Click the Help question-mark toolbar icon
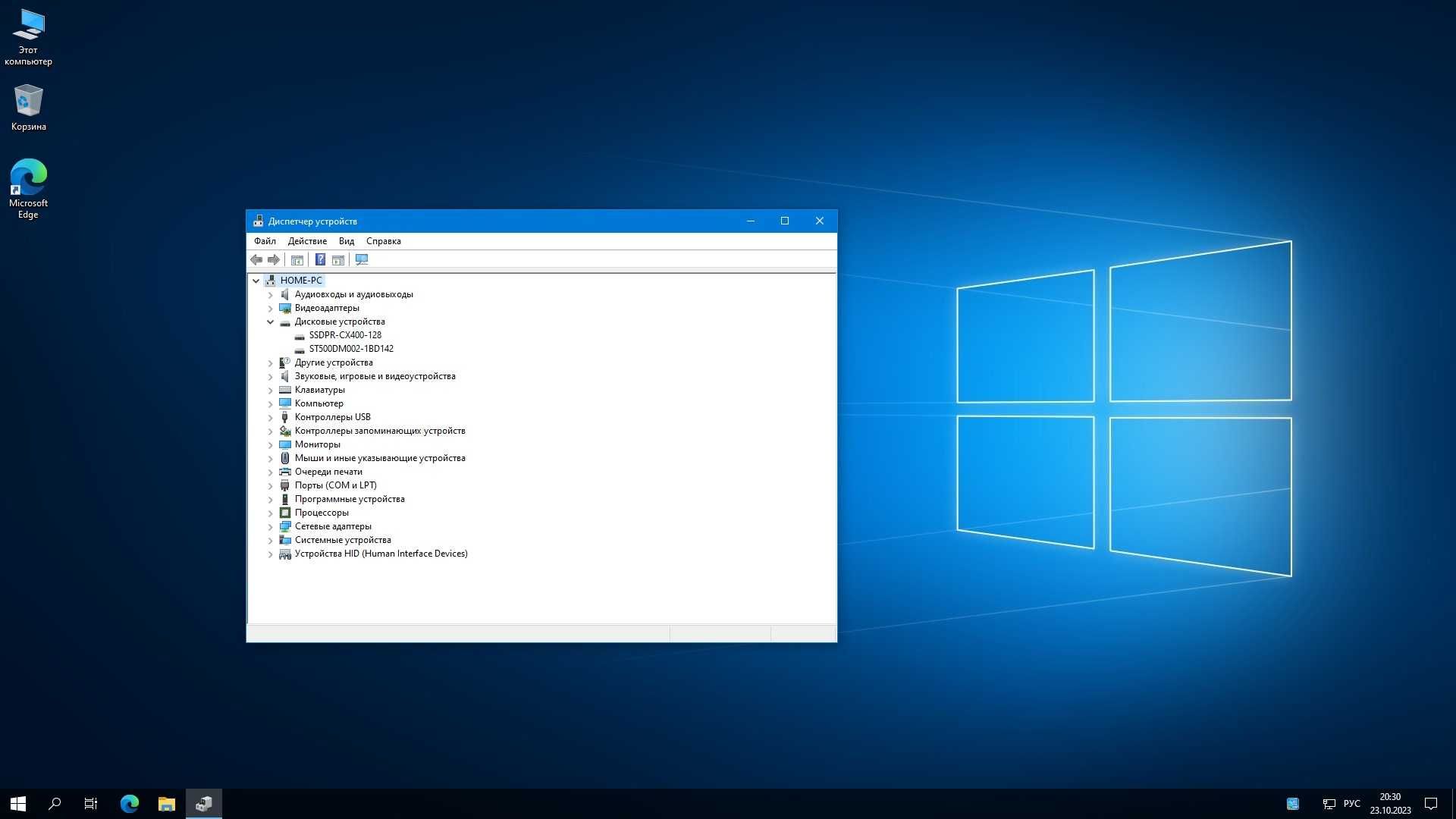This screenshot has height=819, width=1456. click(320, 260)
